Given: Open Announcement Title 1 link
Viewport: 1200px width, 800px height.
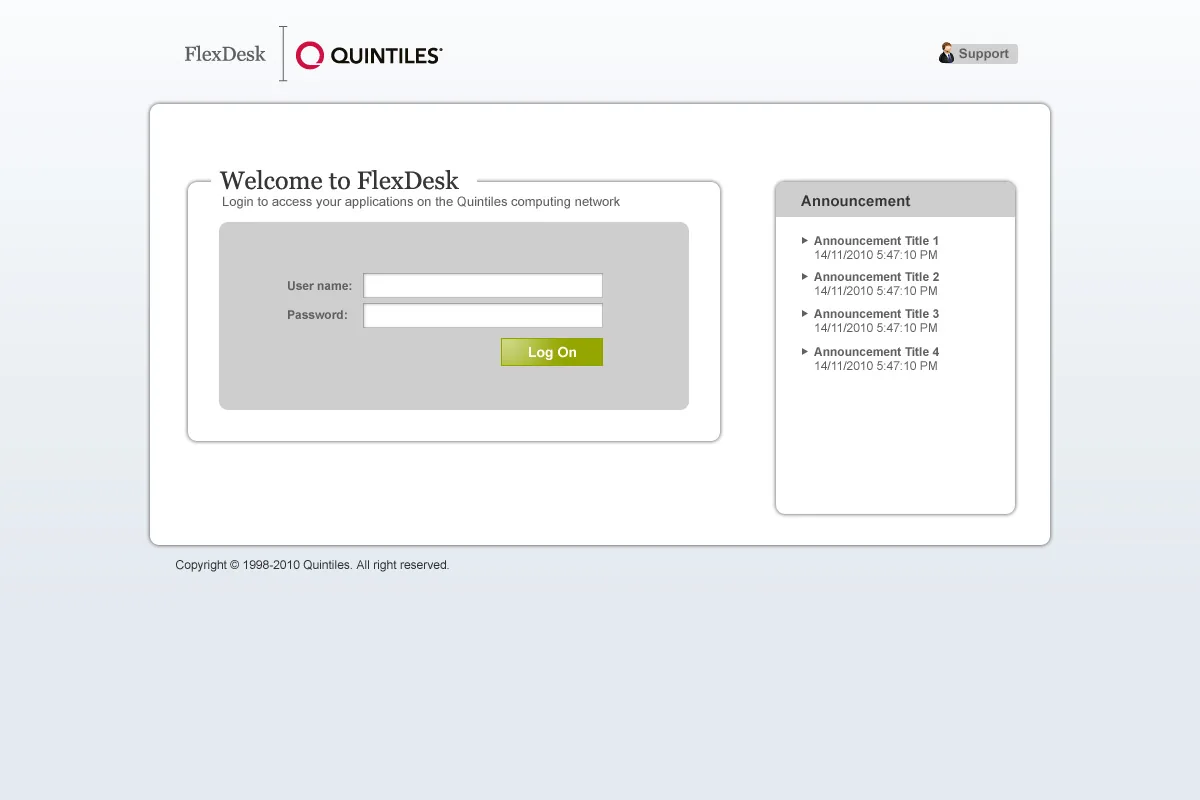Looking at the screenshot, I should pyautogui.click(x=876, y=241).
